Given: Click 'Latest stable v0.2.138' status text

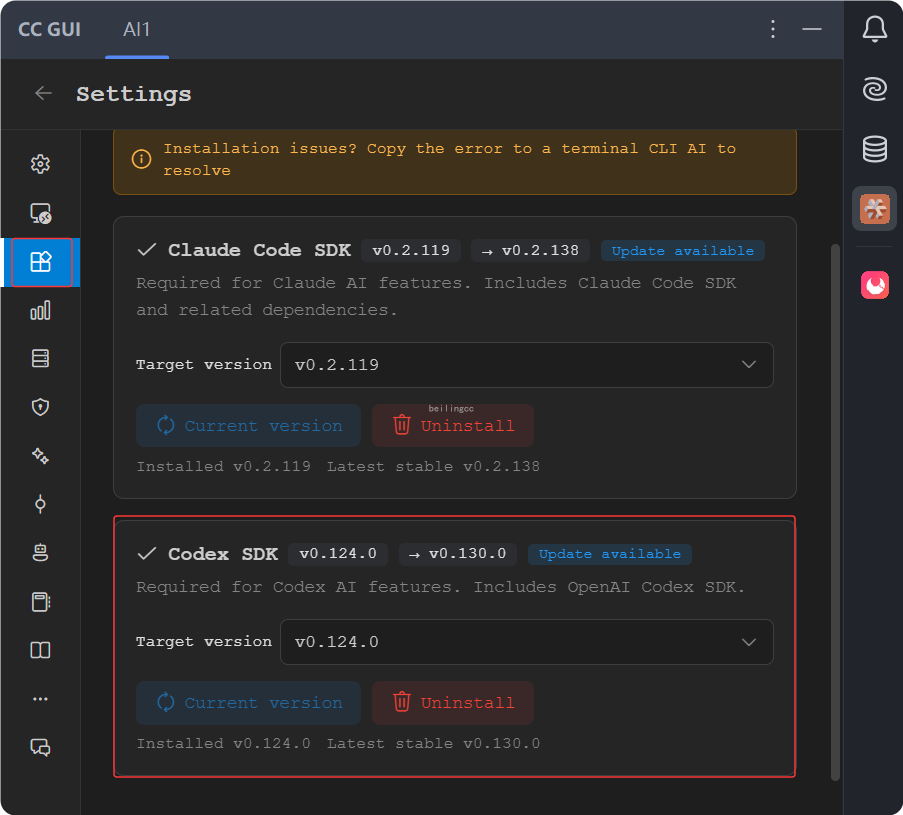Looking at the screenshot, I should point(434,467).
